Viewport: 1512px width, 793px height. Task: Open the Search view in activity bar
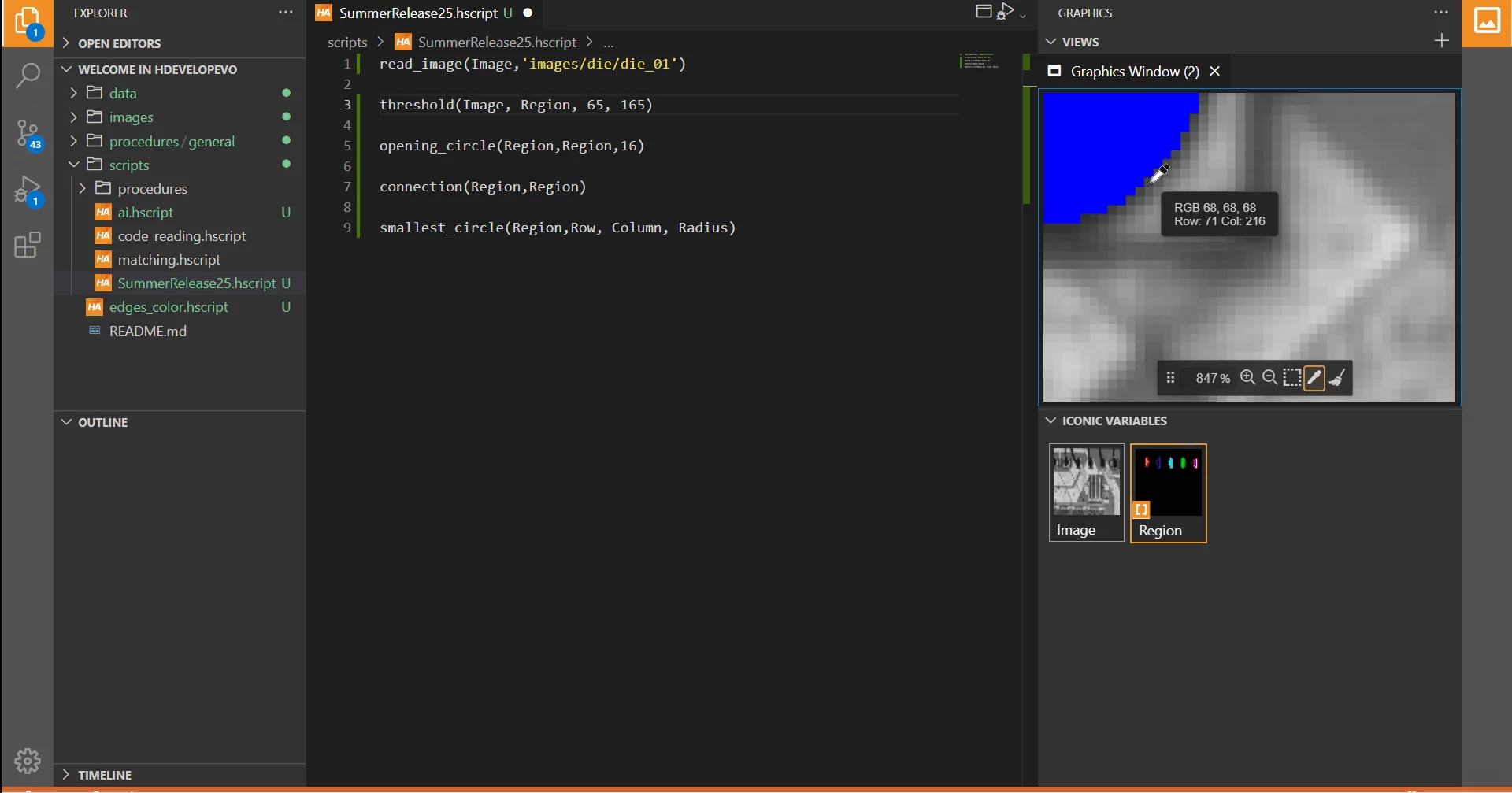[28, 76]
